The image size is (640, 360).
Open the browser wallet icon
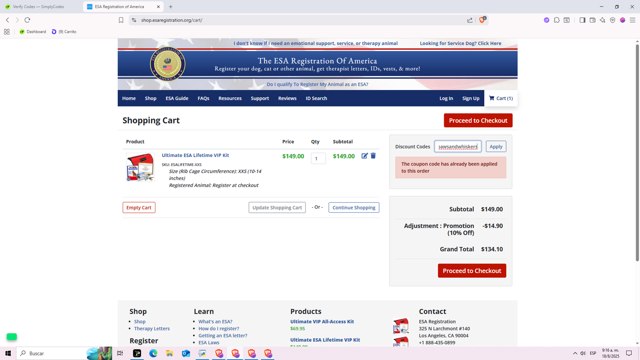592,20
